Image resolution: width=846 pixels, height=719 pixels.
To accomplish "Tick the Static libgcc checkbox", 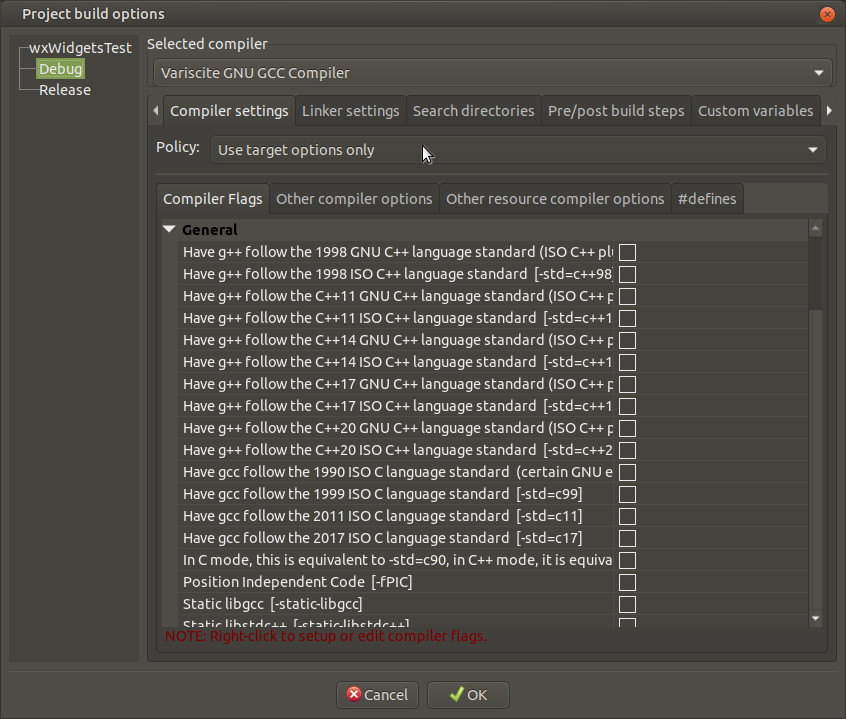I will pyautogui.click(x=627, y=604).
